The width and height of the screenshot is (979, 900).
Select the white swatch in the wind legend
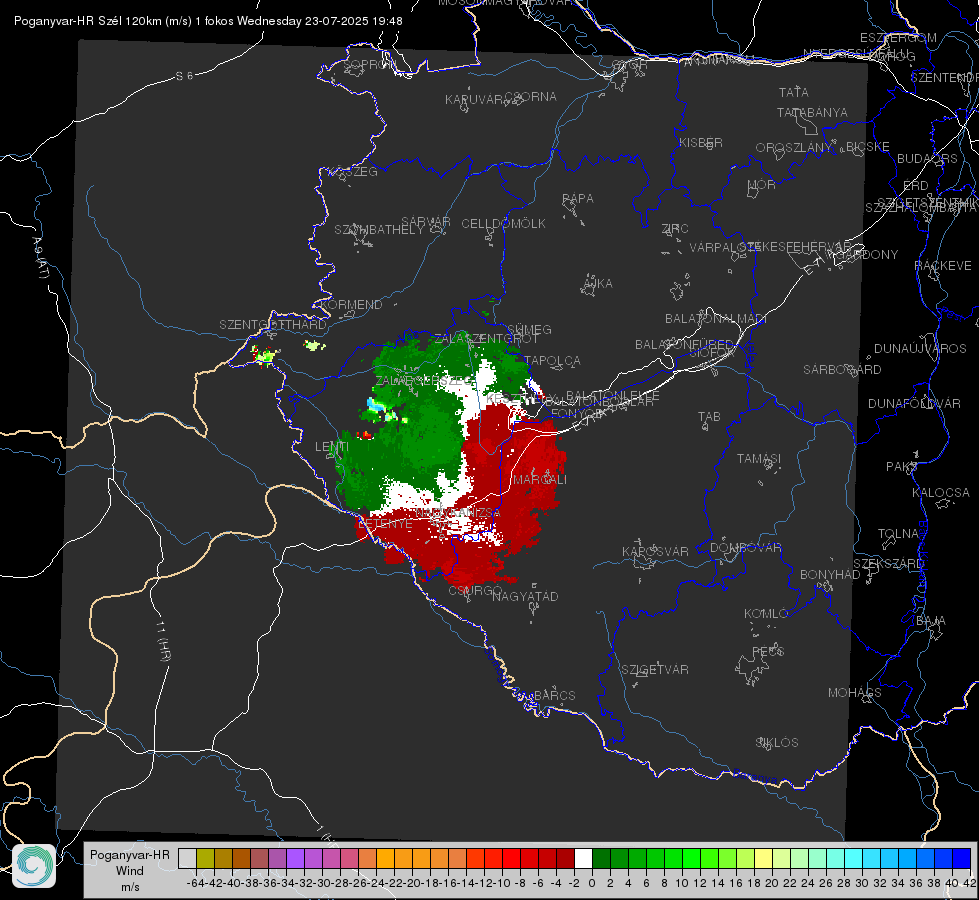pyautogui.click(x=583, y=858)
